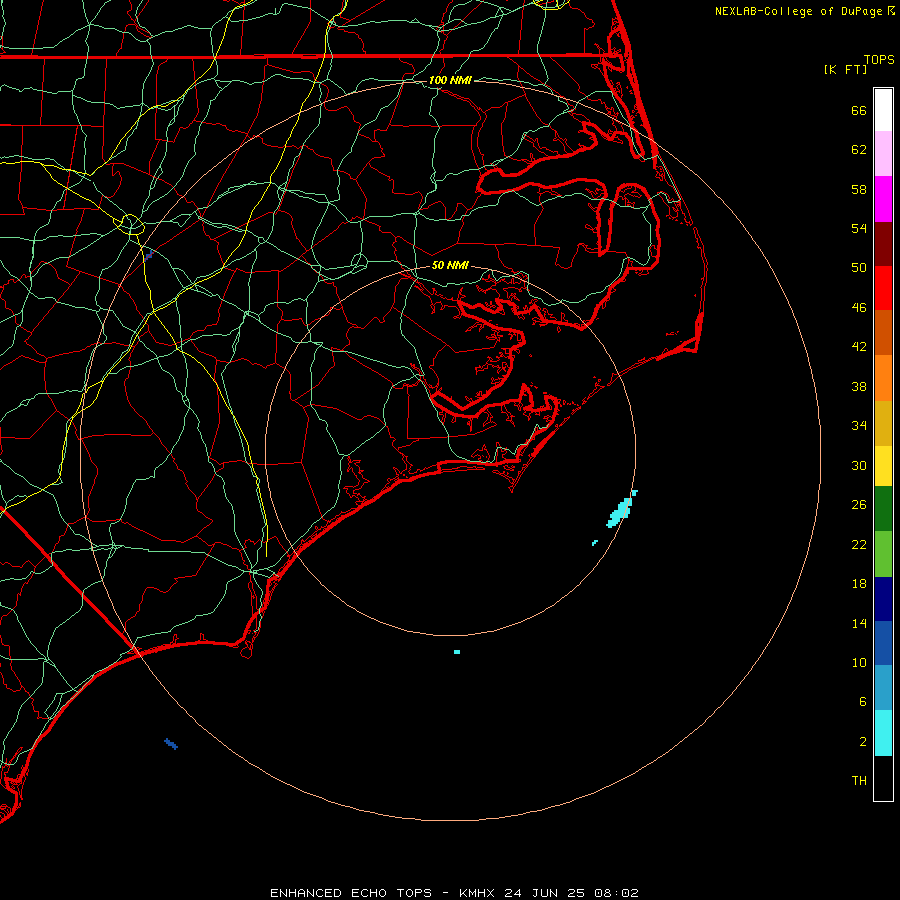Screen dimensions: 900x900
Task: Click the '14' scale label
Action: pyautogui.click(x=859, y=623)
